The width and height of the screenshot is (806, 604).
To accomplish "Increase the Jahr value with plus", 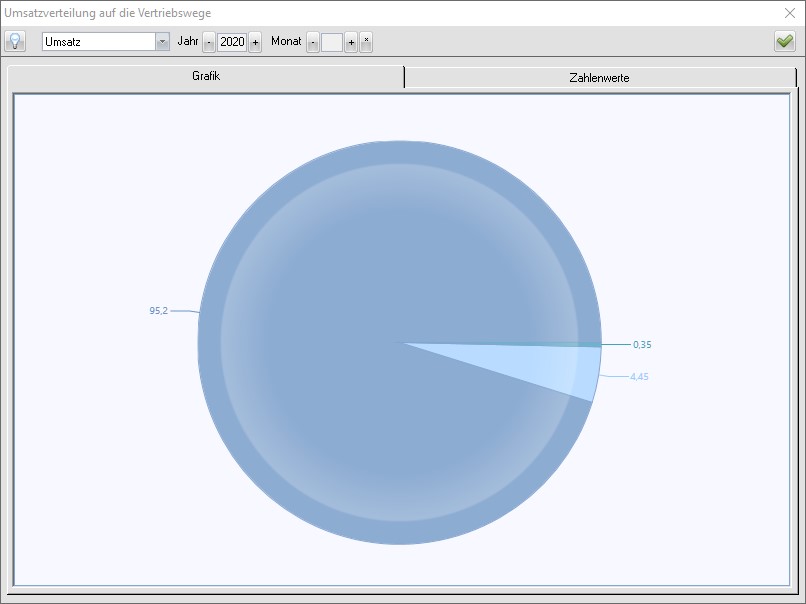I will pyautogui.click(x=255, y=42).
